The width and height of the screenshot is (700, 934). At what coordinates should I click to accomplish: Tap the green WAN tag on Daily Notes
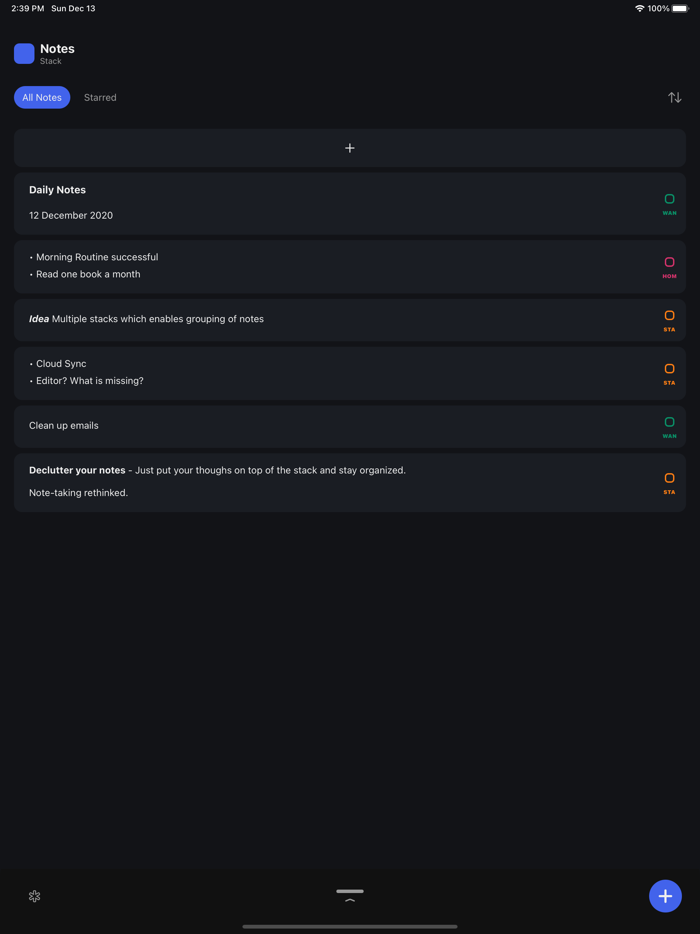coord(669,203)
